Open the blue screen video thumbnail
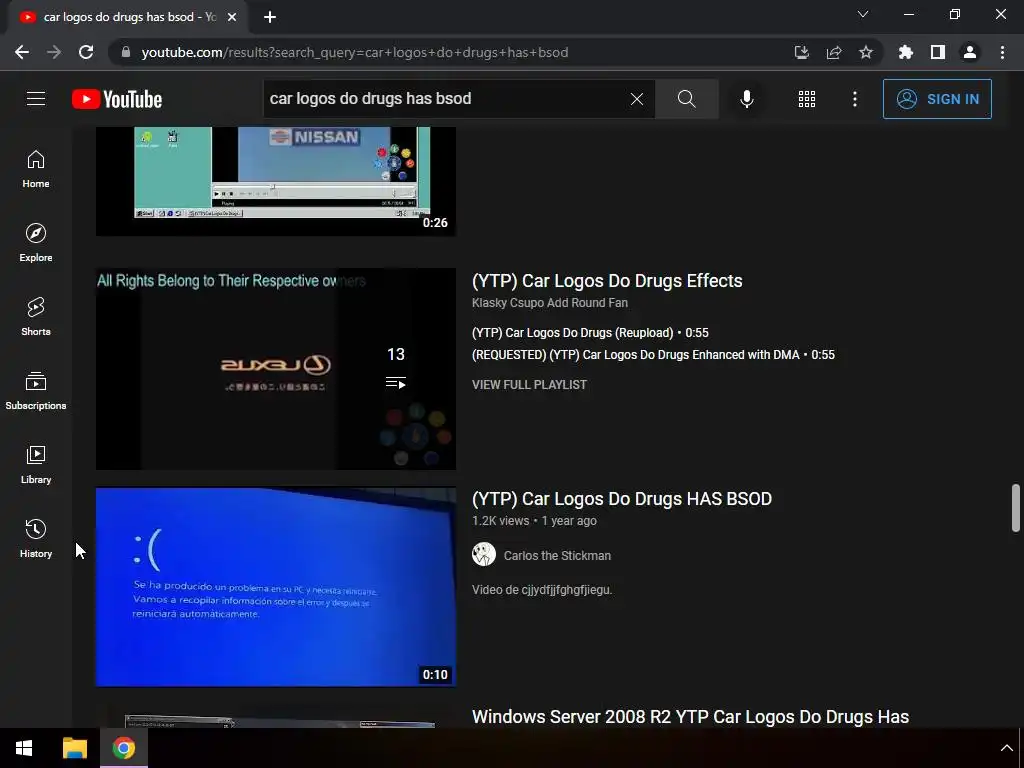This screenshot has height=768, width=1024. point(276,586)
